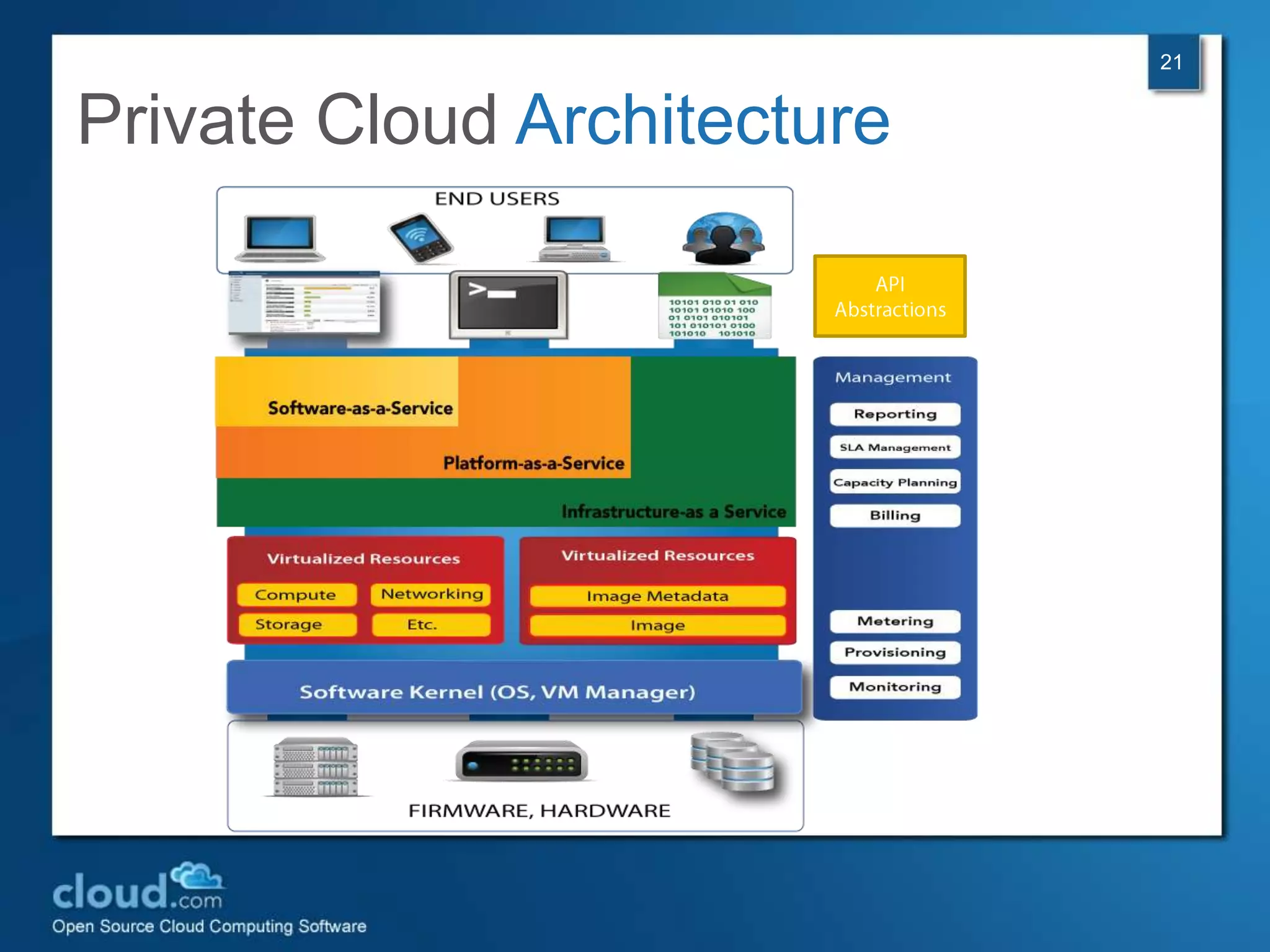
Task: Click the network switch hardware icon
Action: pos(522,761)
